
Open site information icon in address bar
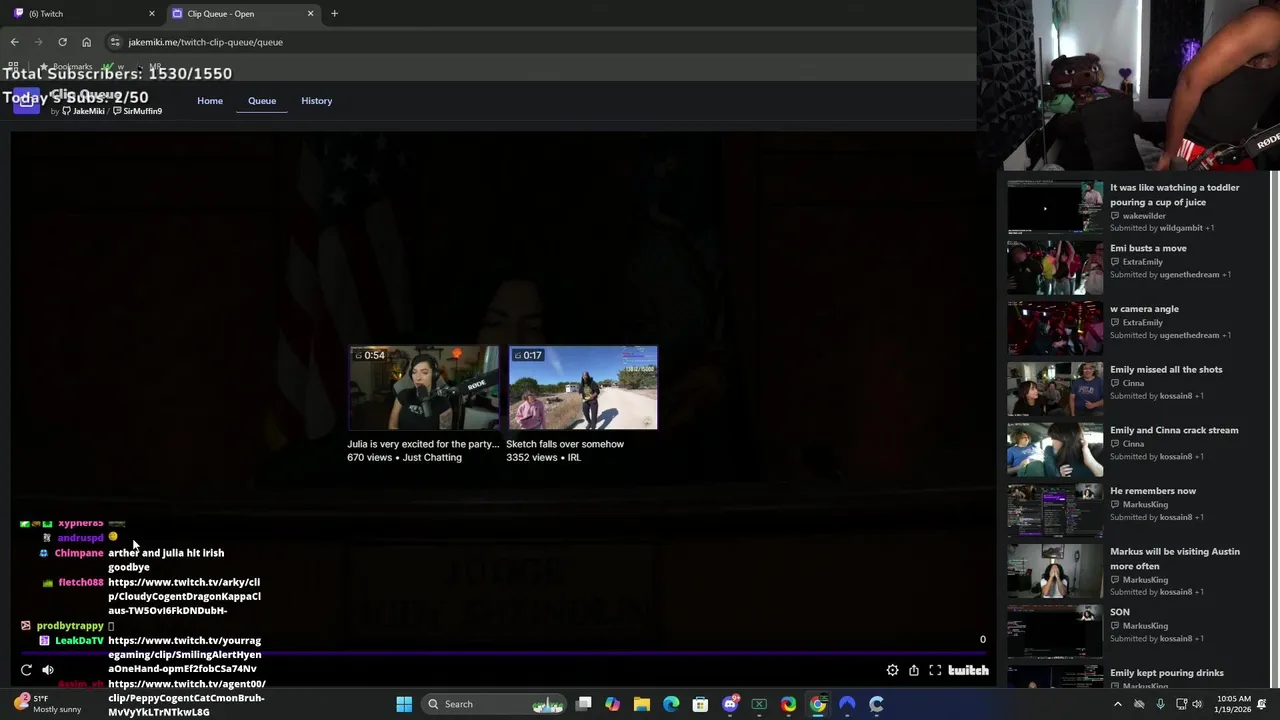coord(115,42)
